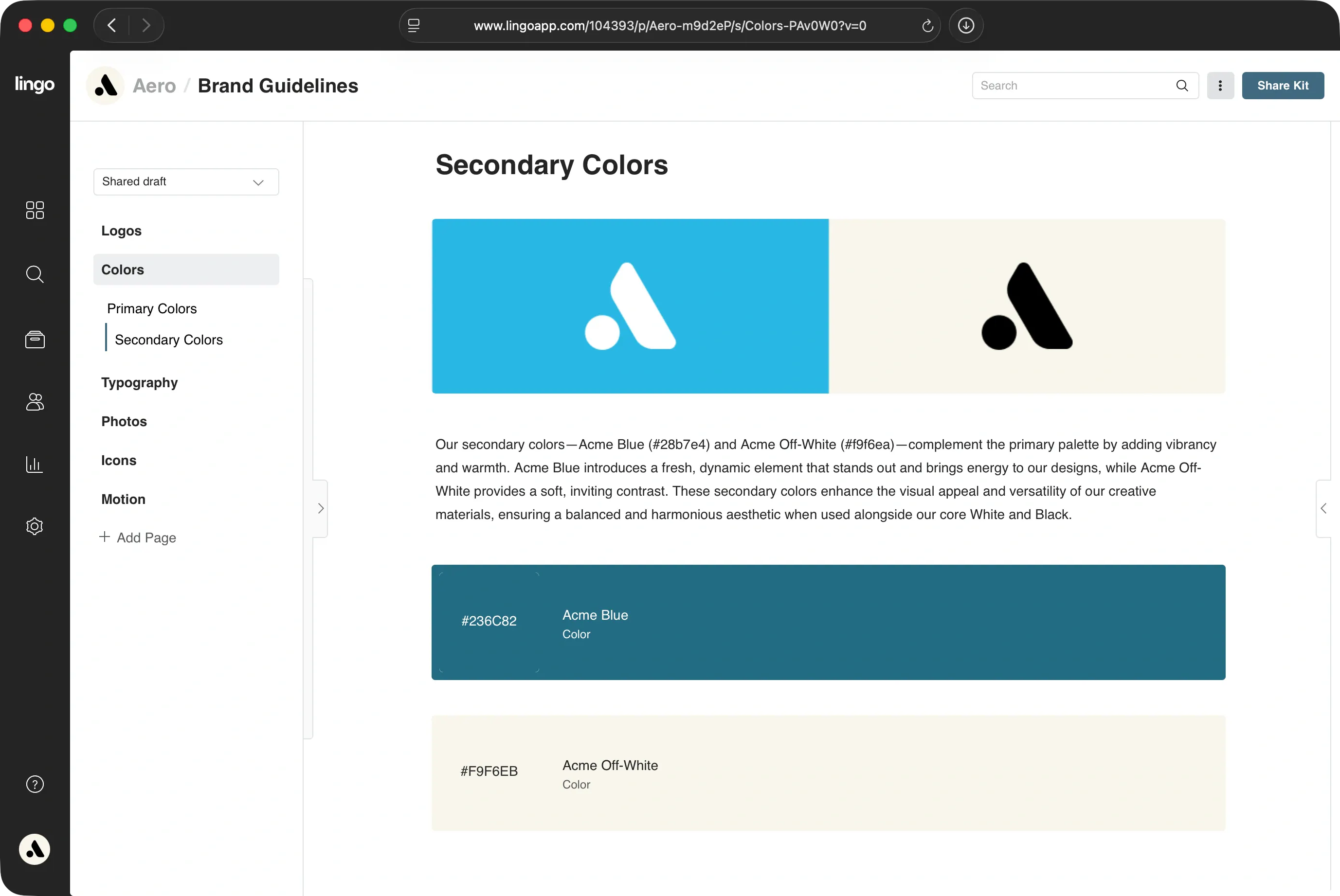This screenshot has width=1340, height=896.
Task: Open the people icon in sidebar
Action: click(35, 402)
